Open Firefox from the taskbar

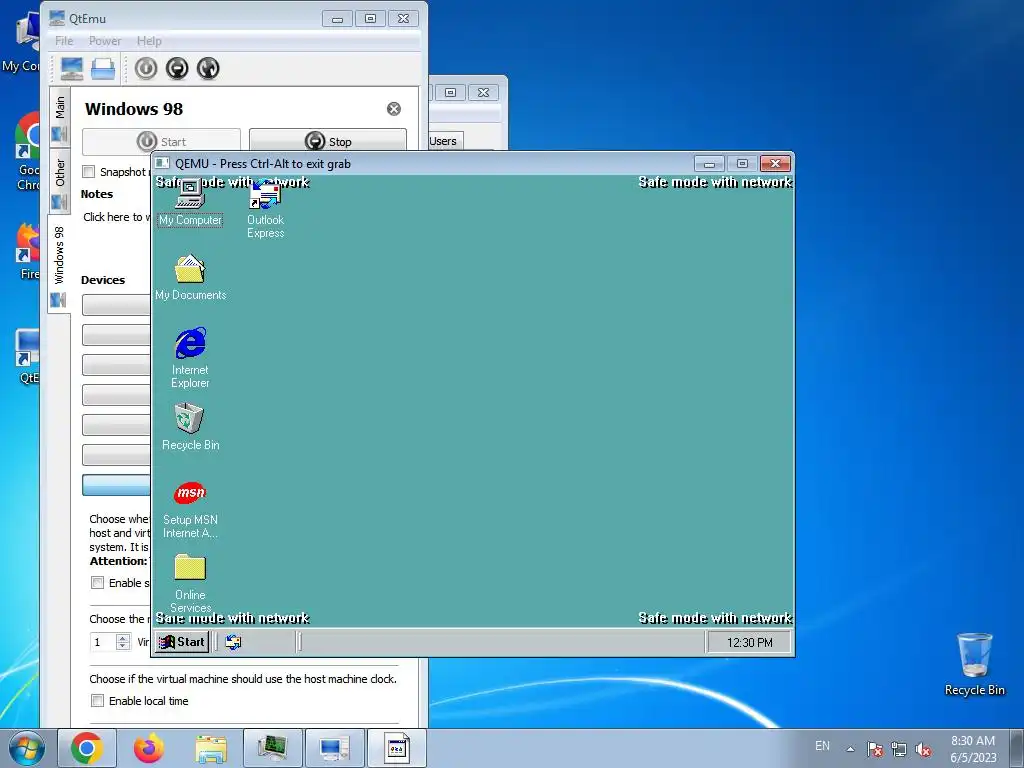coord(149,748)
